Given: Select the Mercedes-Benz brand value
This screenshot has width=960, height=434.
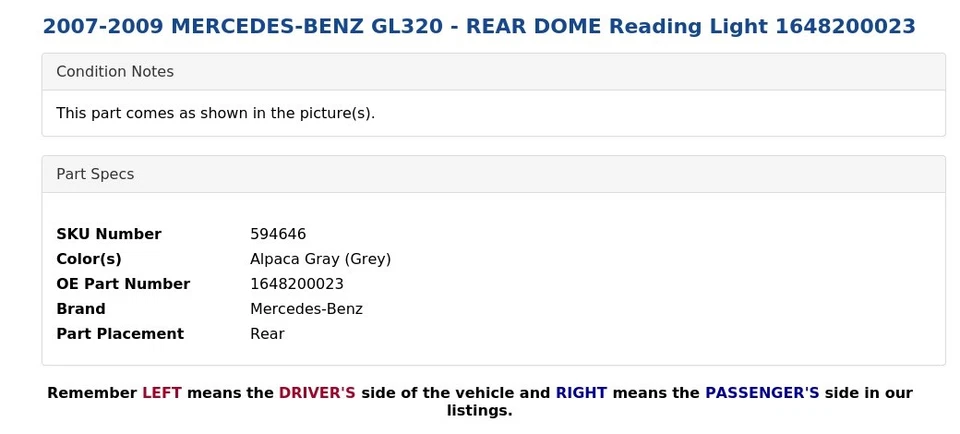Looking at the screenshot, I should (x=307, y=309).
